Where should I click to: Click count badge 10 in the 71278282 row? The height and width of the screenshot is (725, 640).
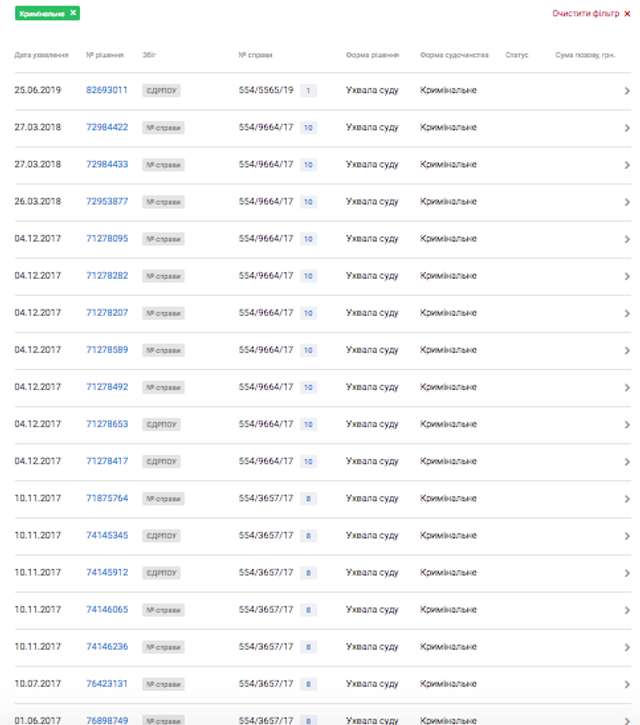click(x=308, y=276)
